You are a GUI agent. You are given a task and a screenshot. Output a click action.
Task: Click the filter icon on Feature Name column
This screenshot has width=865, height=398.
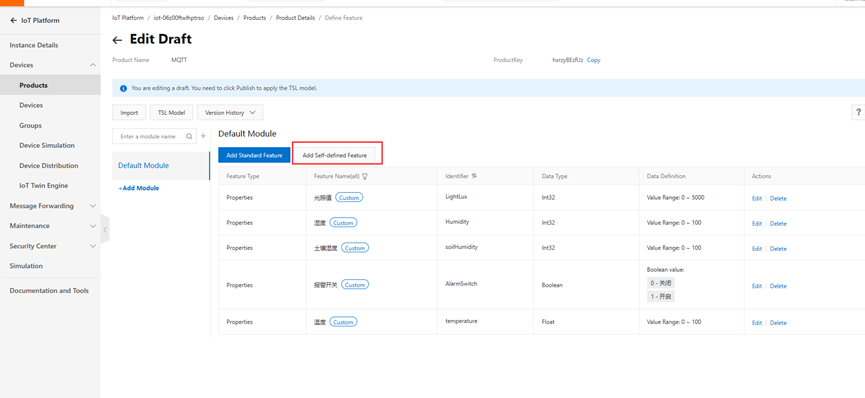coord(365,177)
